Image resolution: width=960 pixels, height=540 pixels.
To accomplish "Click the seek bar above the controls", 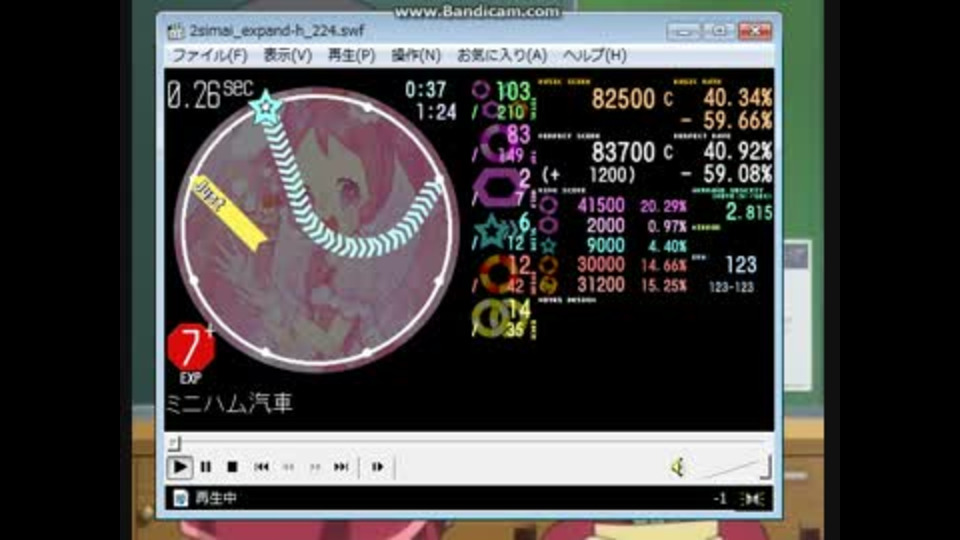I will [468, 442].
